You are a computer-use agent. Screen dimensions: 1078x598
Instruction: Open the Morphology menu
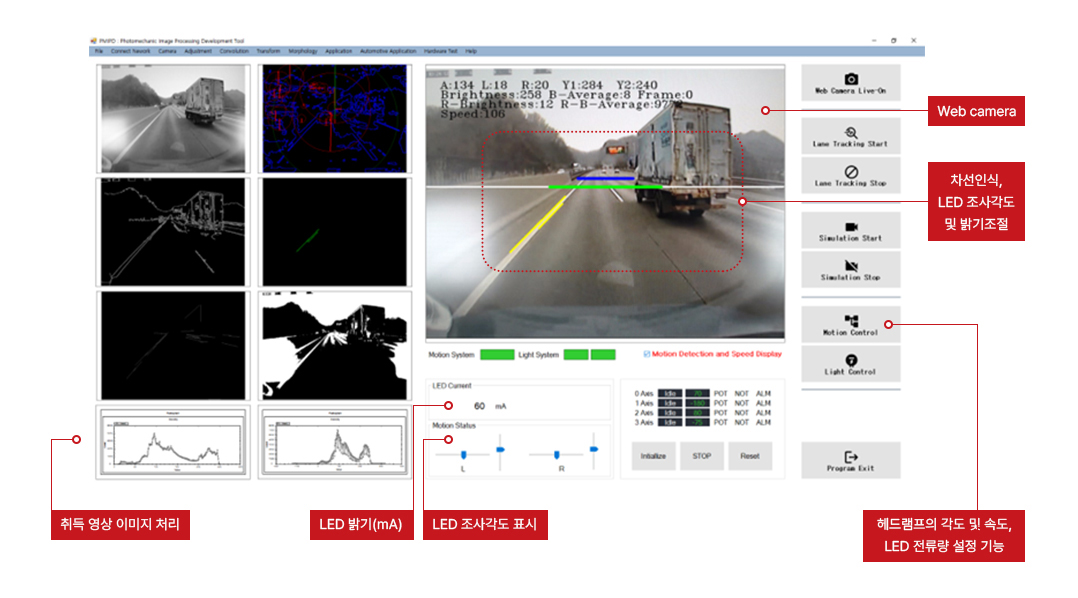(x=302, y=50)
